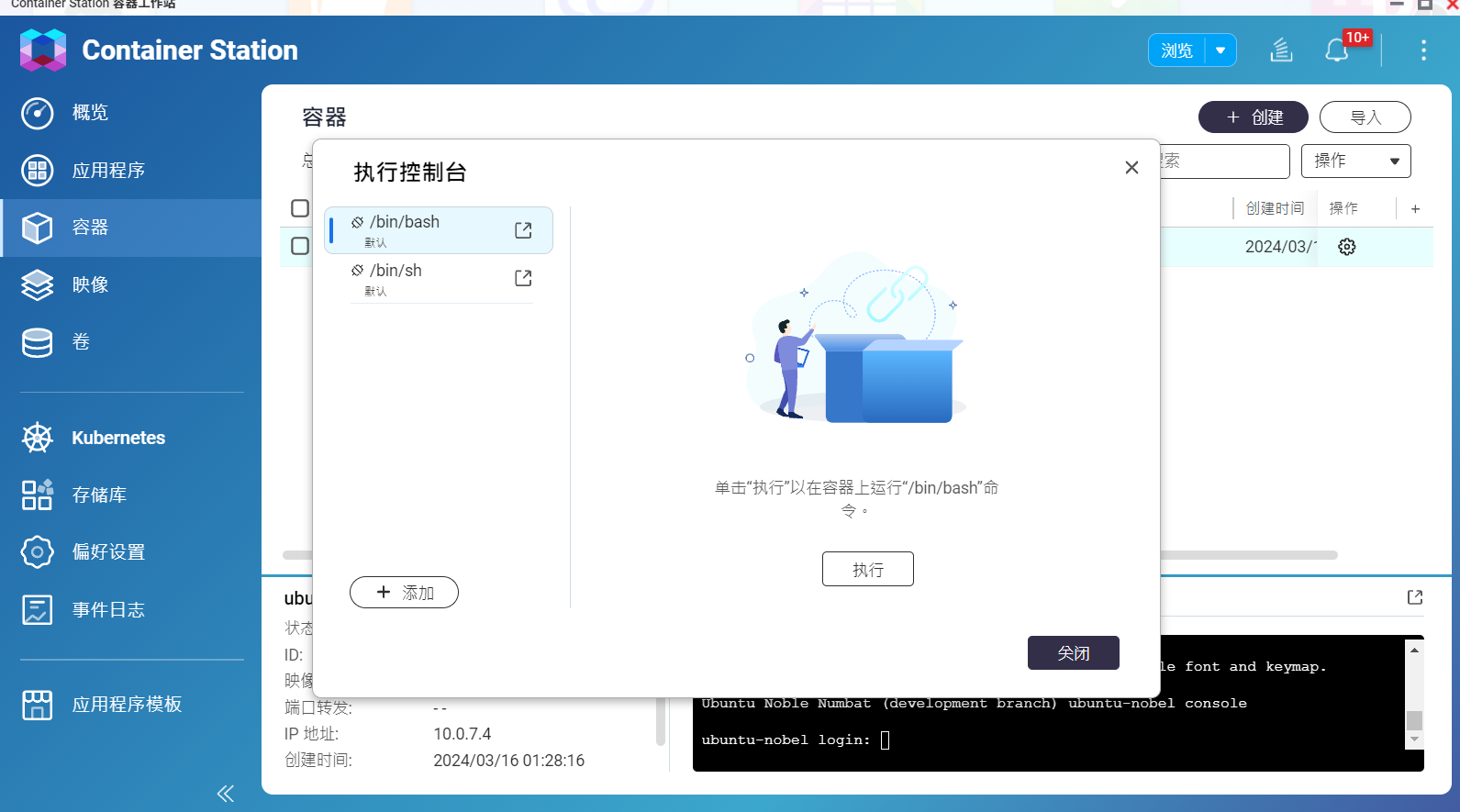
Task: Expand the 浏览 dropdown arrow
Action: tap(1220, 50)
